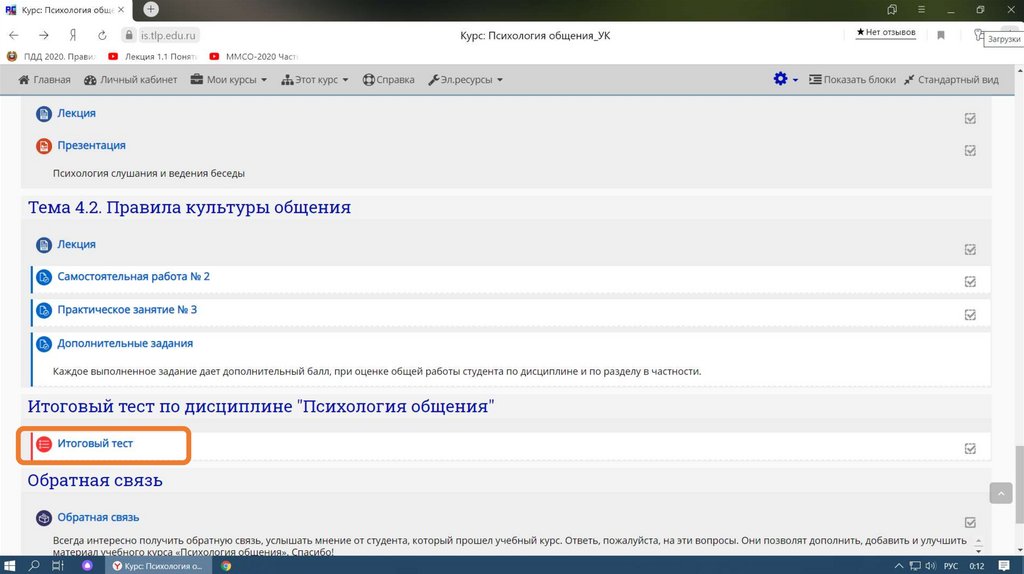1024x574 pixels.
Task: Click the browser reload page icon
Action: [101, 35]
